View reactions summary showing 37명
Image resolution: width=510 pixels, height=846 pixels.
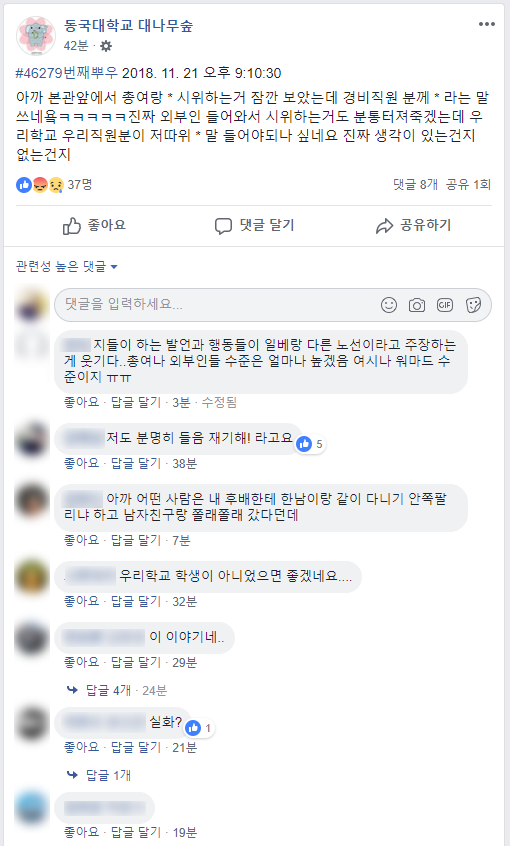[54, 185]
